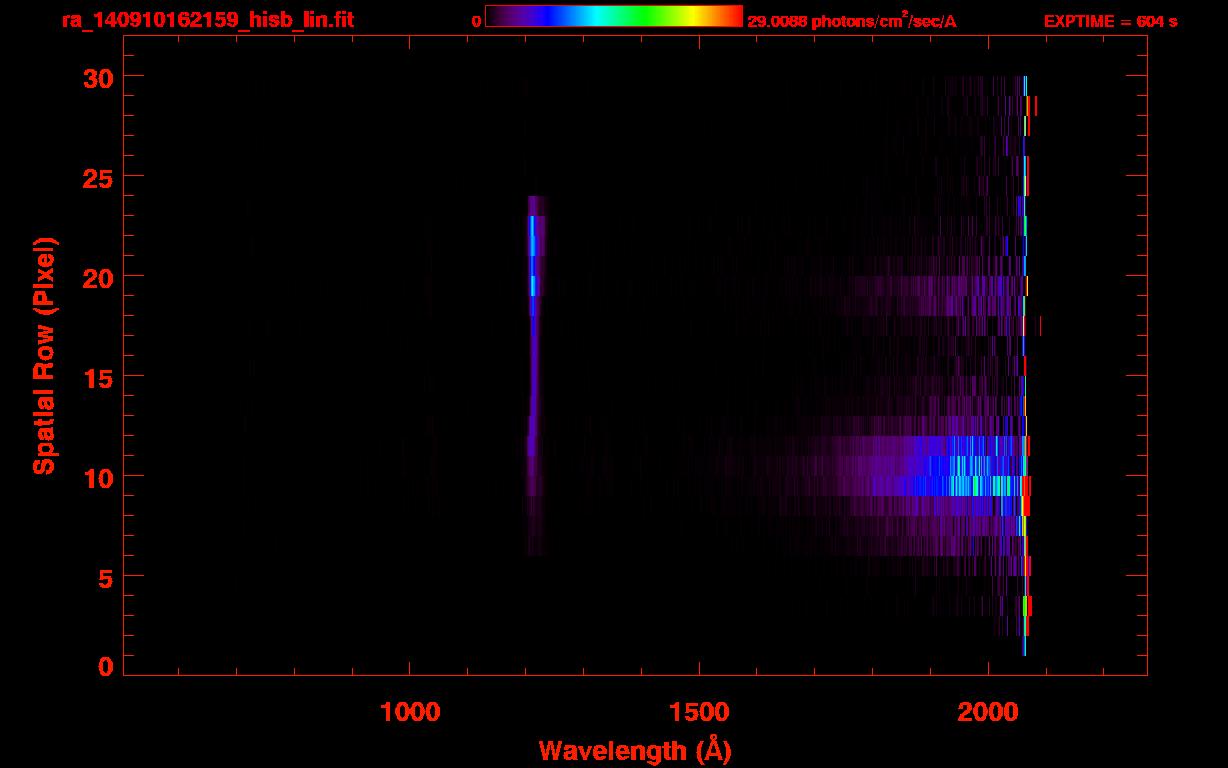This screenshot has height=768, width=1228.
Task: Click the 0 spatial row tick label
Action: click(x=106, y=666)
